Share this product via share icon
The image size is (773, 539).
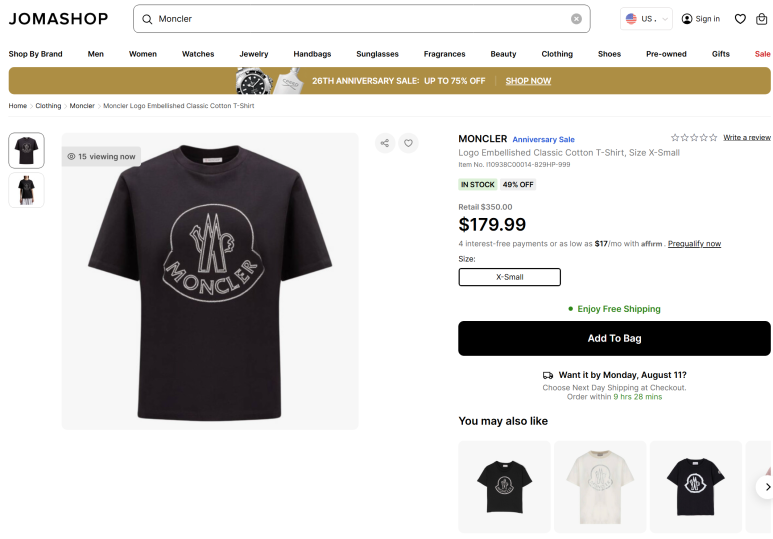pos(385,143)
